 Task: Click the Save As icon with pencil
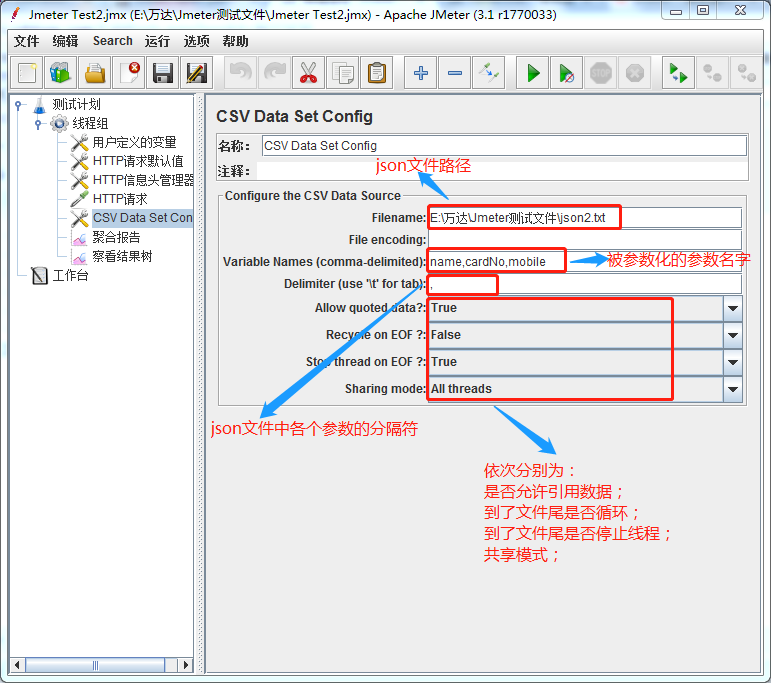[196, 73]
